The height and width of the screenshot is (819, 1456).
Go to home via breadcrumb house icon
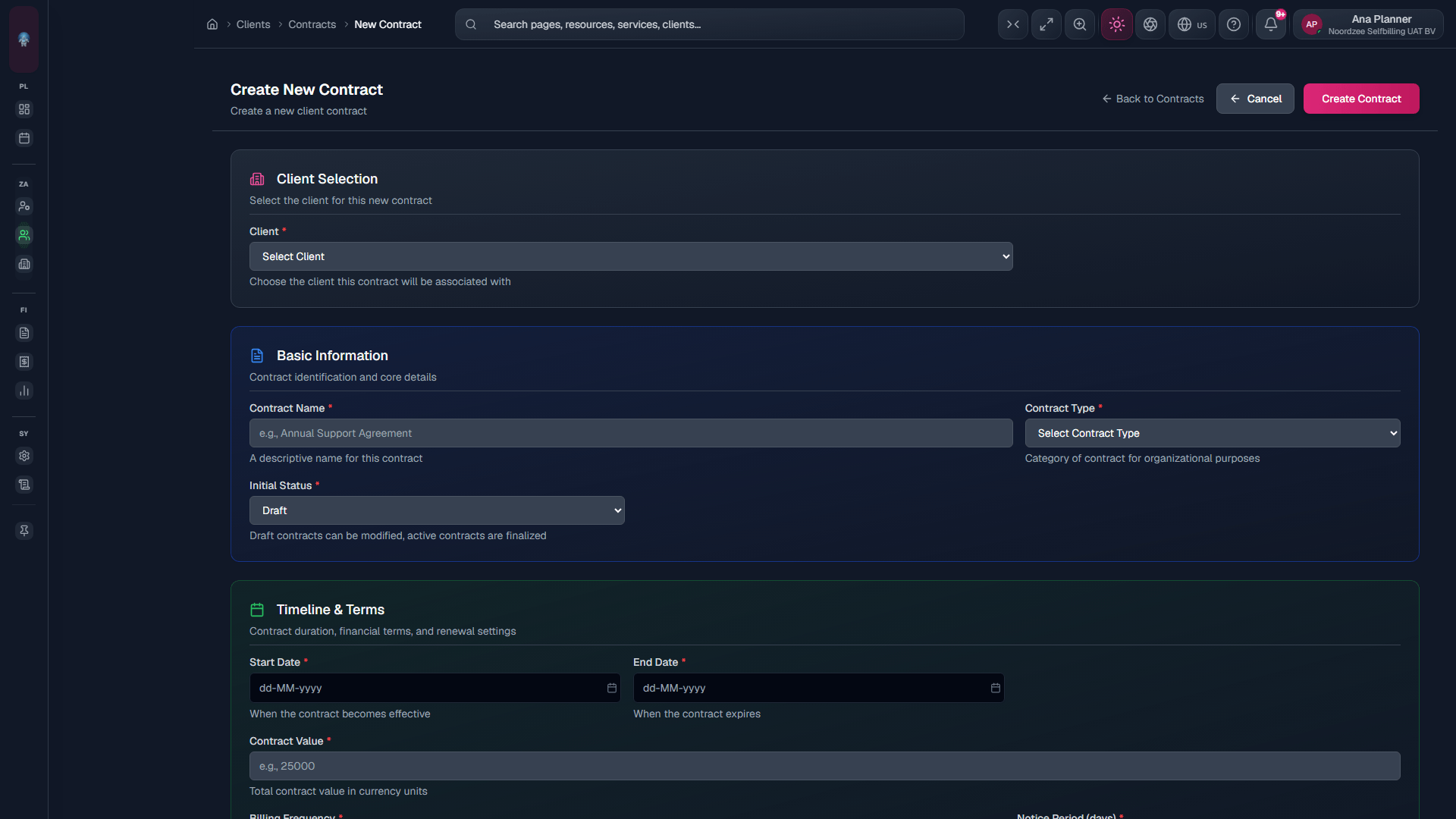point(212,24)
